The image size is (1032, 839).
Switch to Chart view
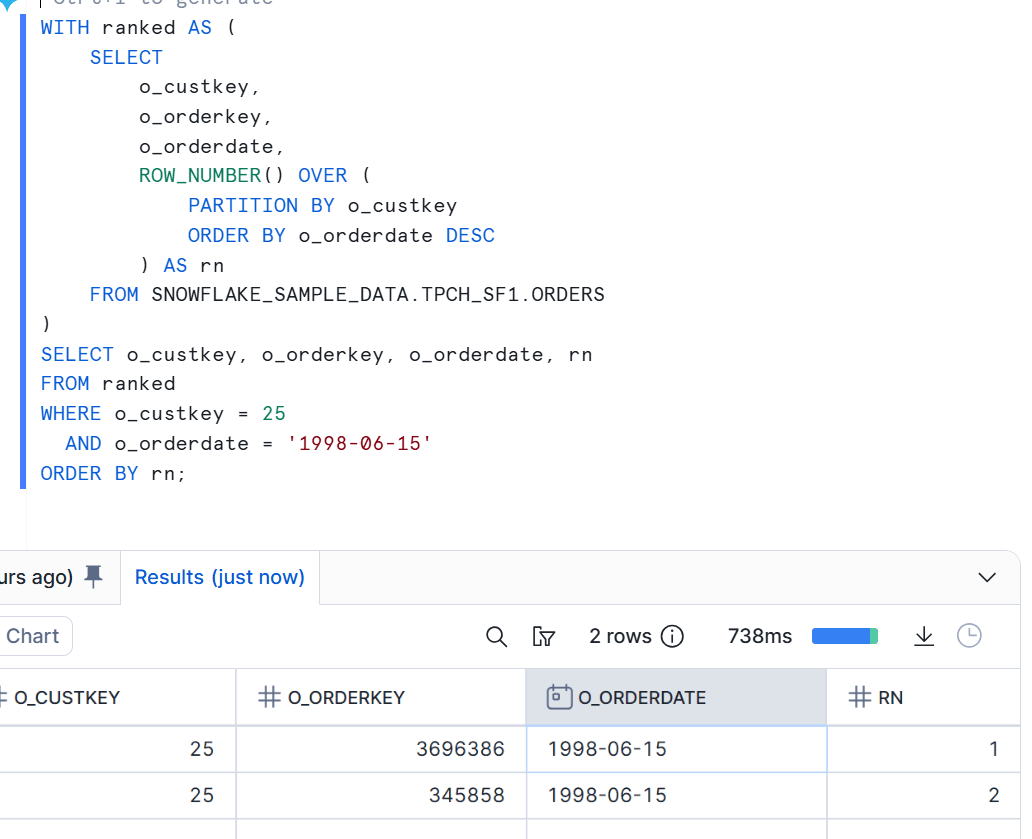click(x=33, y=636)
